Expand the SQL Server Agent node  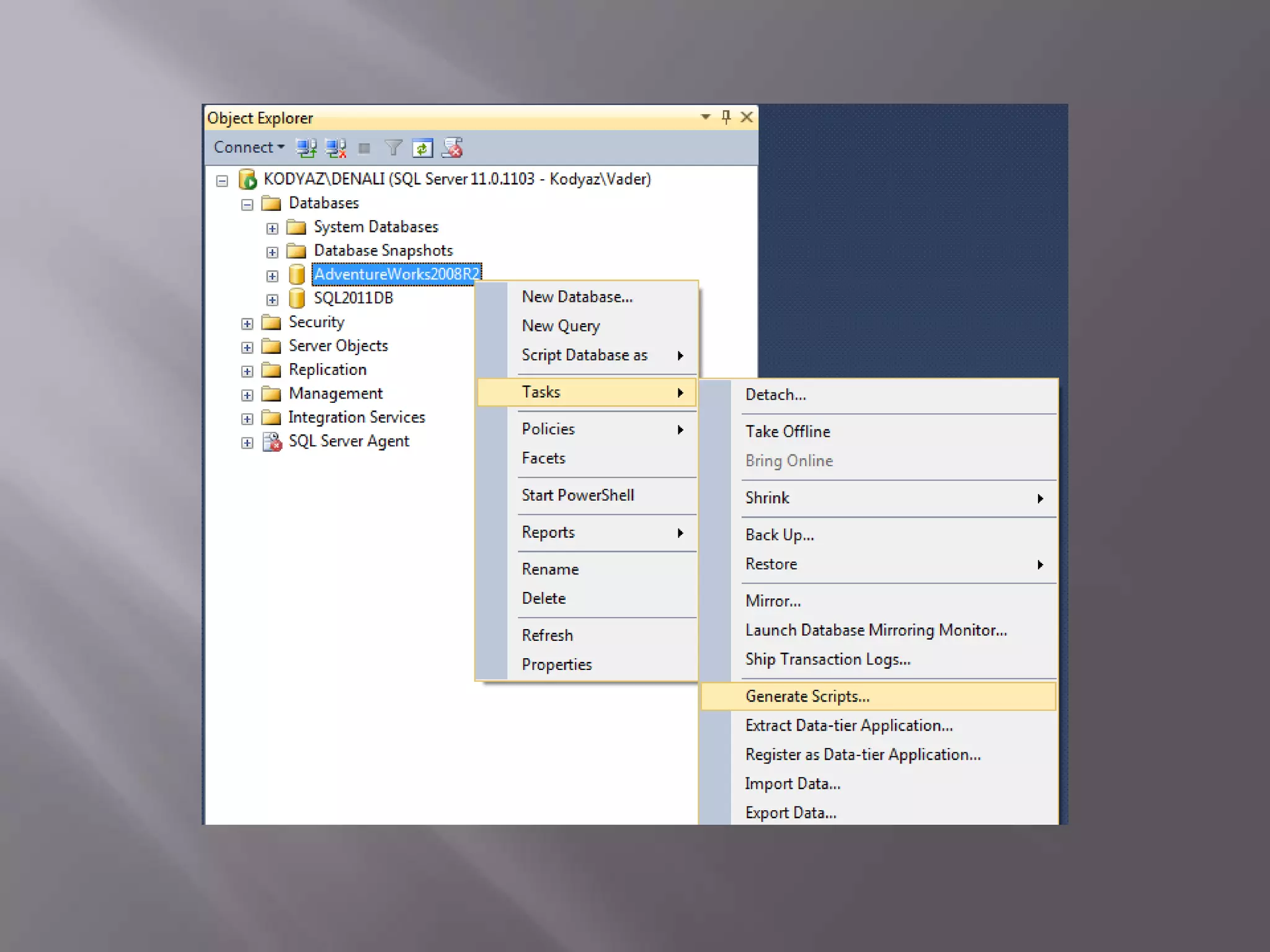pos(247,443)
